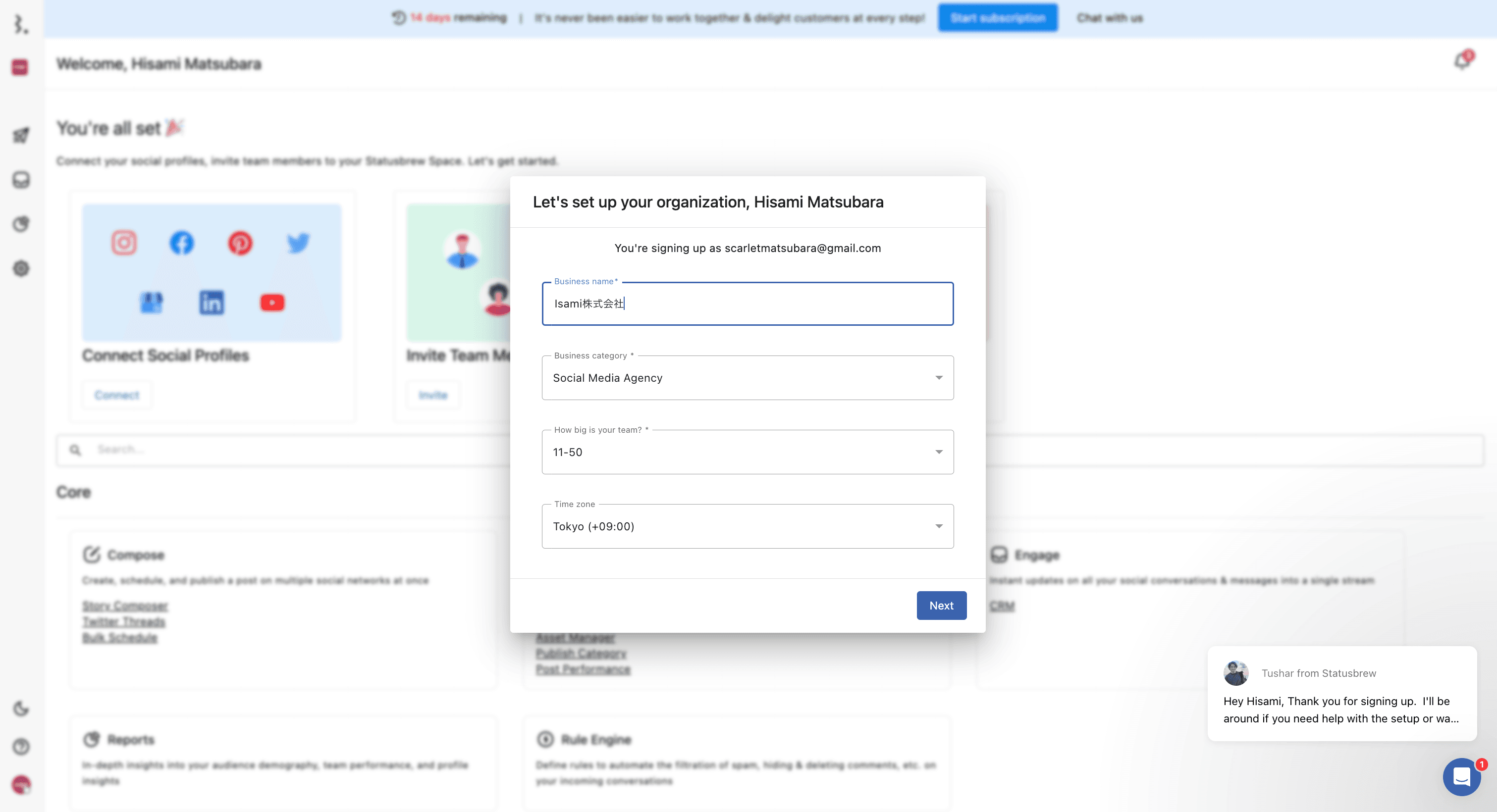The height and width of the screenshot is (812, 1497).
Task: Toggle dark mode moon icon
Action: pos(21,709)
